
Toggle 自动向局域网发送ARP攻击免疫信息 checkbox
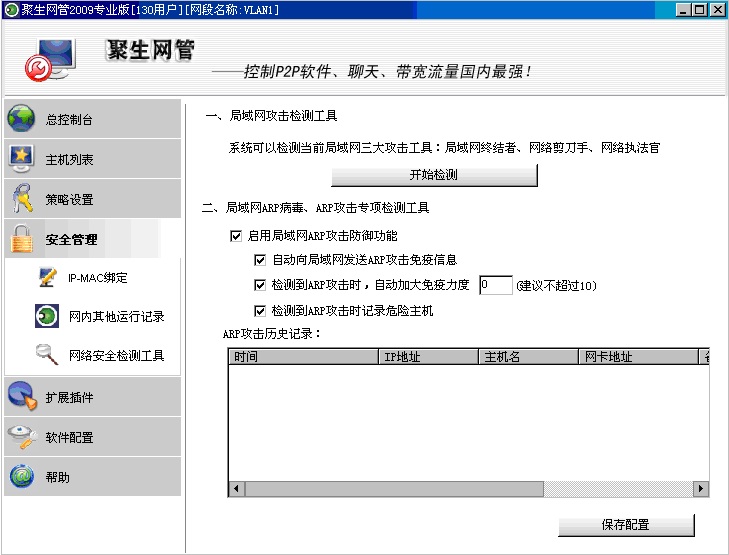click(x=260, y=260)
